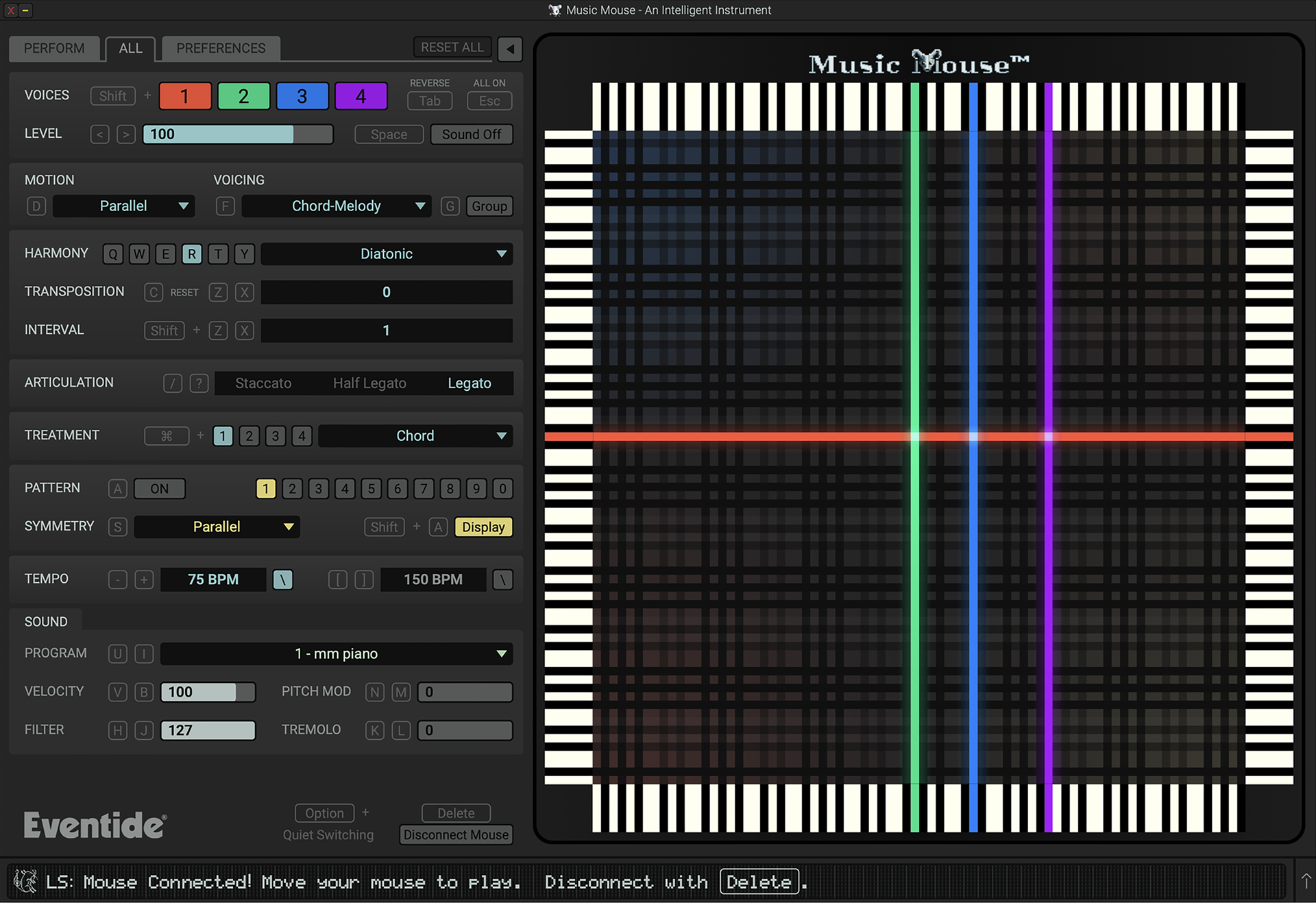Screen dimensions: 1316x903
Task: Click inside the 150 BPM field
Action: (433, 579)
